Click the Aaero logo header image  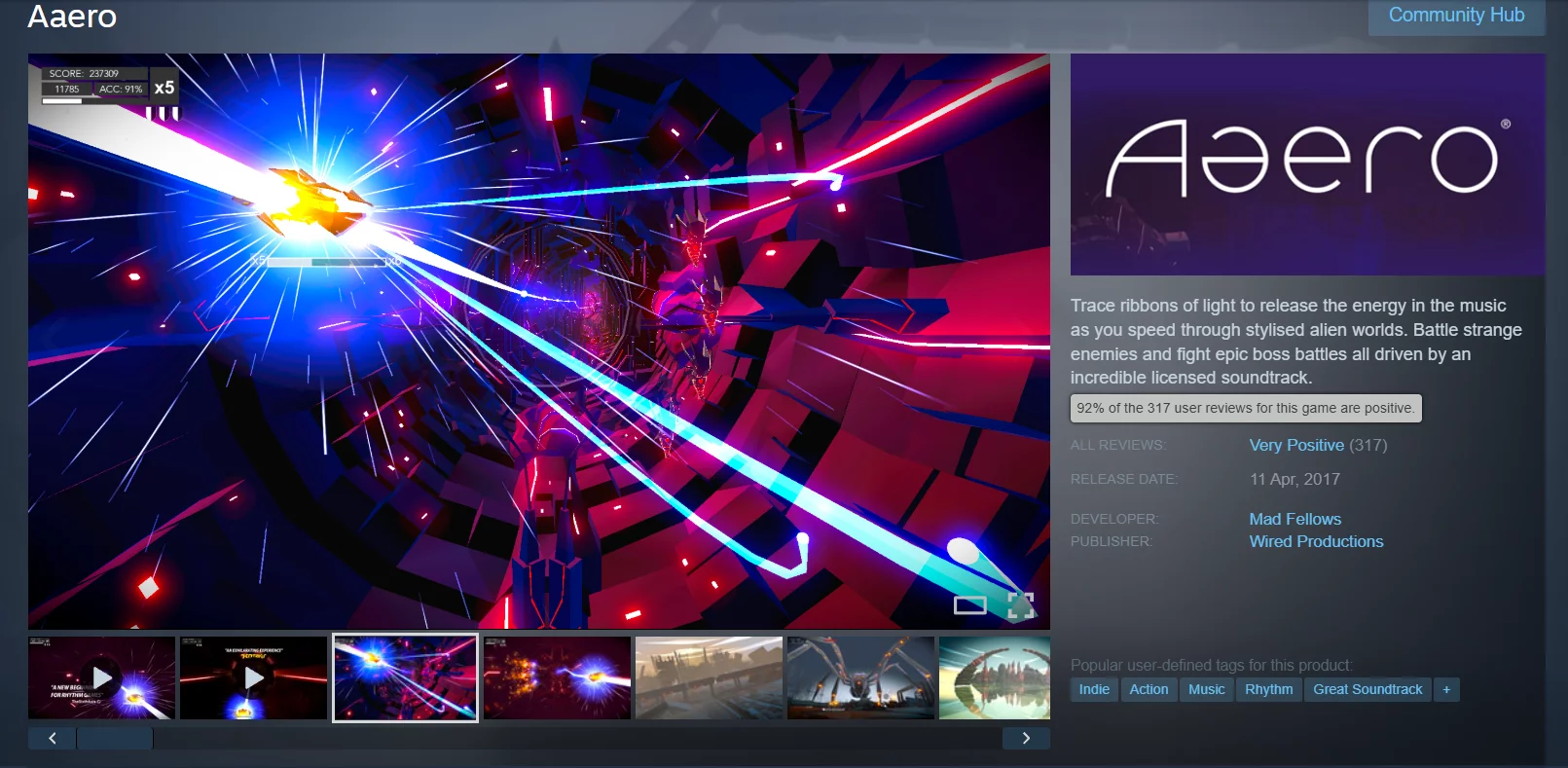click(x=1306, y=164)
